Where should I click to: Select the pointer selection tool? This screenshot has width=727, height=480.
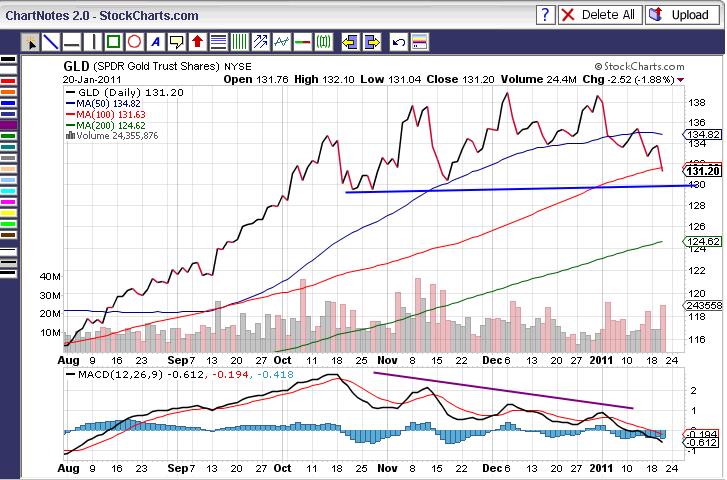click(31, 42)
